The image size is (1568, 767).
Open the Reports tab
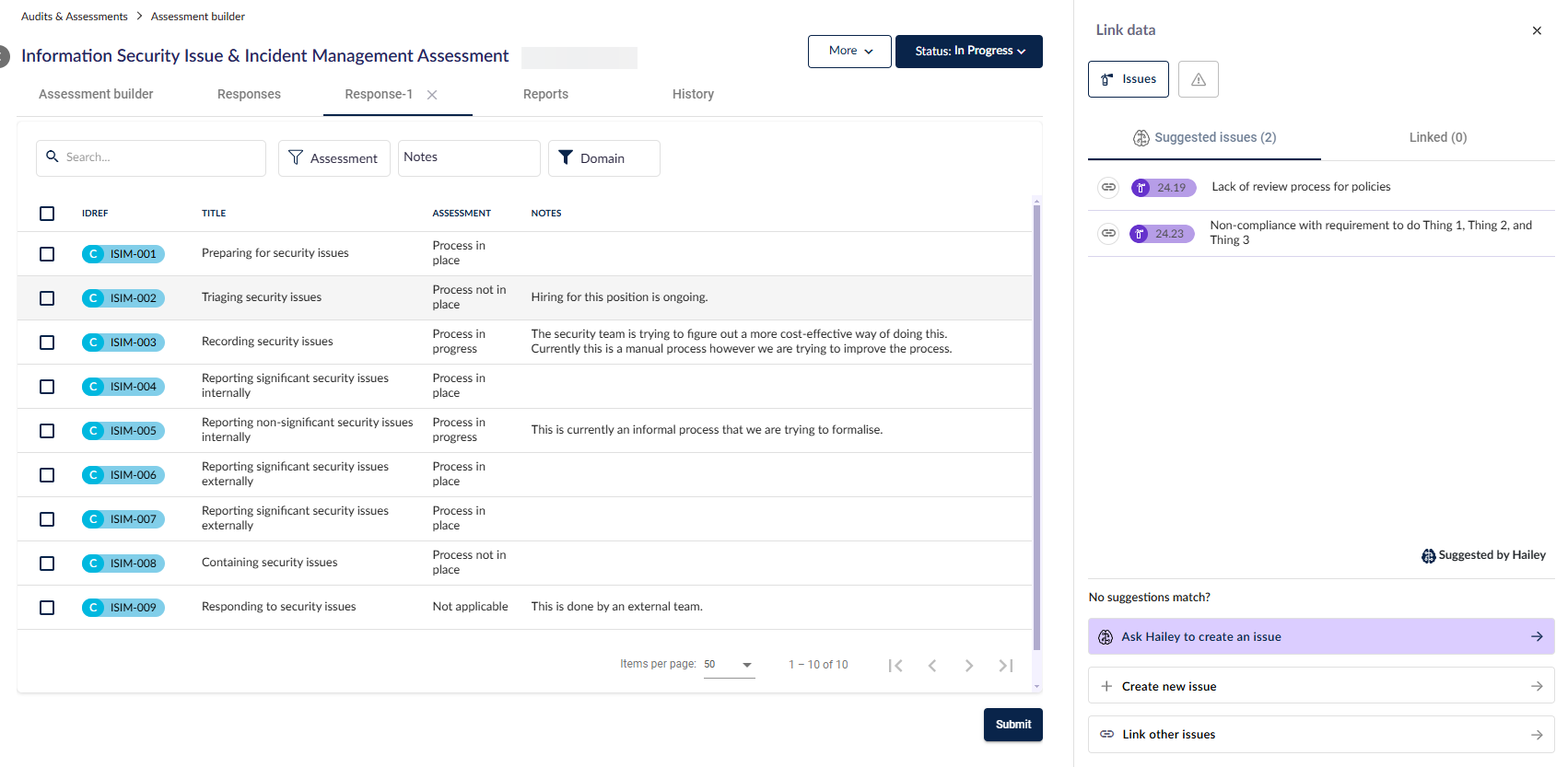(x=545, y=94)
